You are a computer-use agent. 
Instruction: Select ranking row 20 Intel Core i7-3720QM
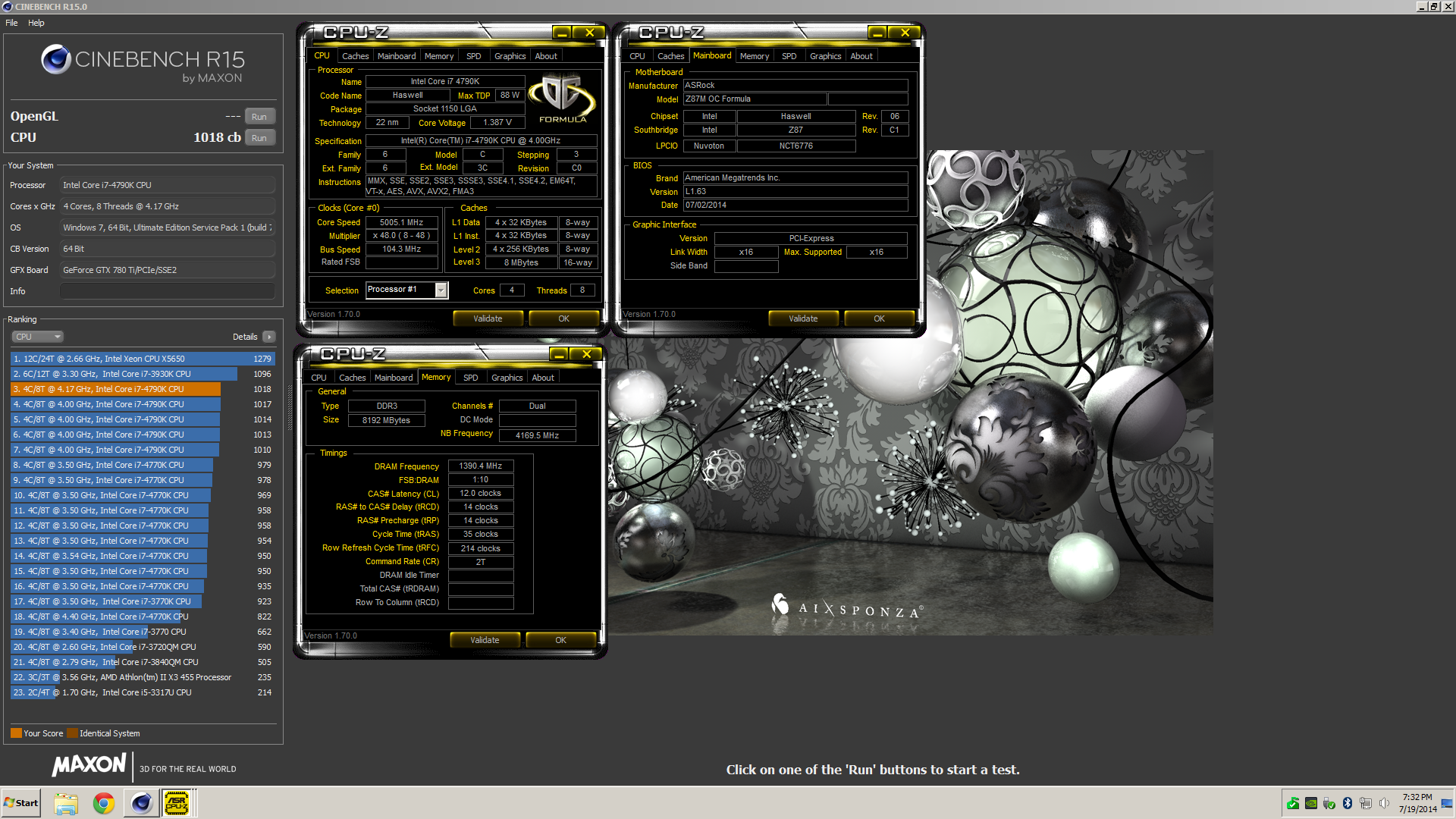[143, 647]
